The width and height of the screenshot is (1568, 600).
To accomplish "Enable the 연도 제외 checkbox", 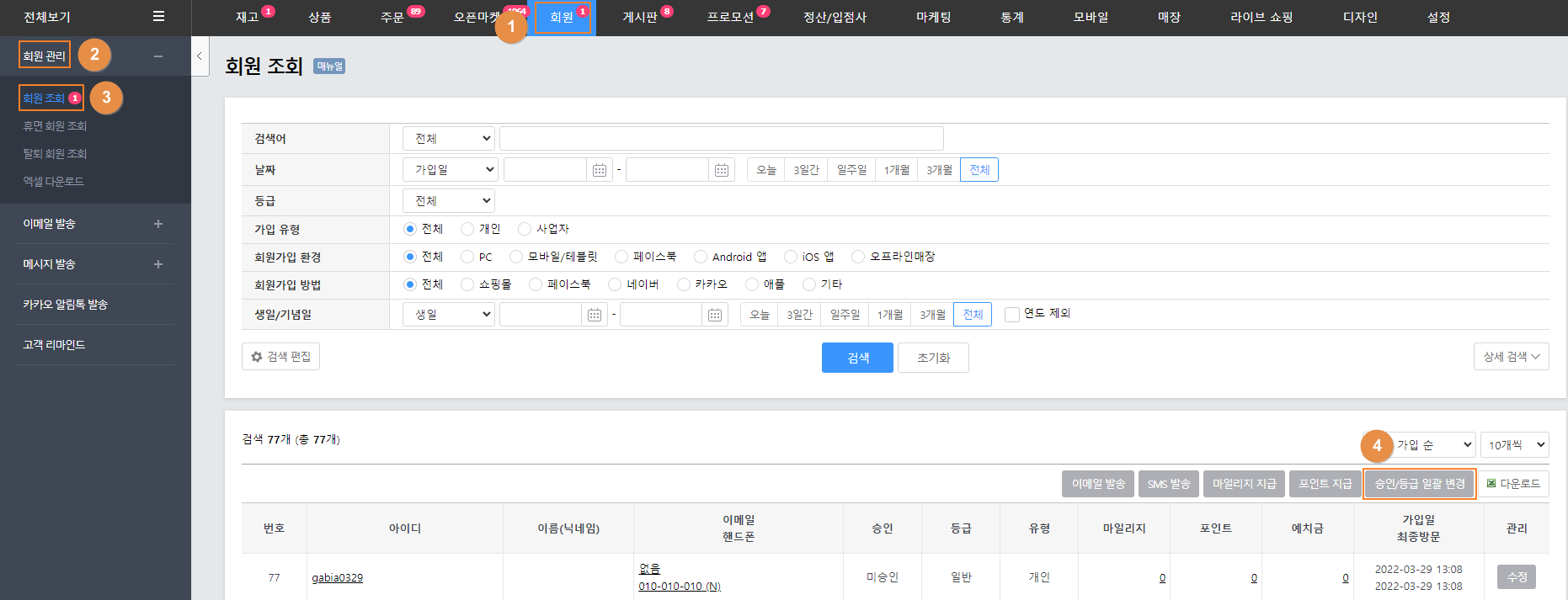I will [x=1012, y=314].
